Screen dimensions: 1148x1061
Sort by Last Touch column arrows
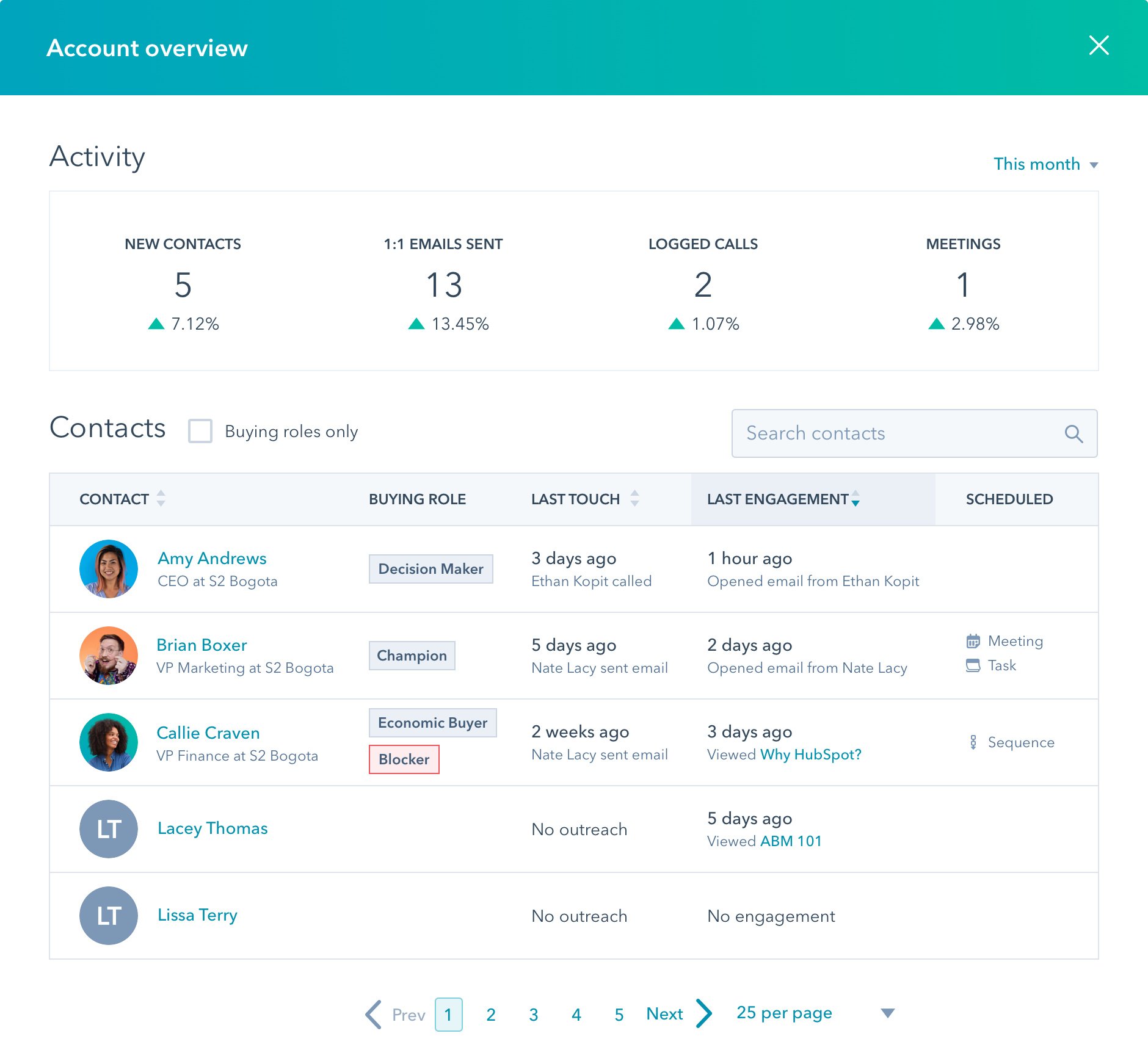click(x=634, y=499)
